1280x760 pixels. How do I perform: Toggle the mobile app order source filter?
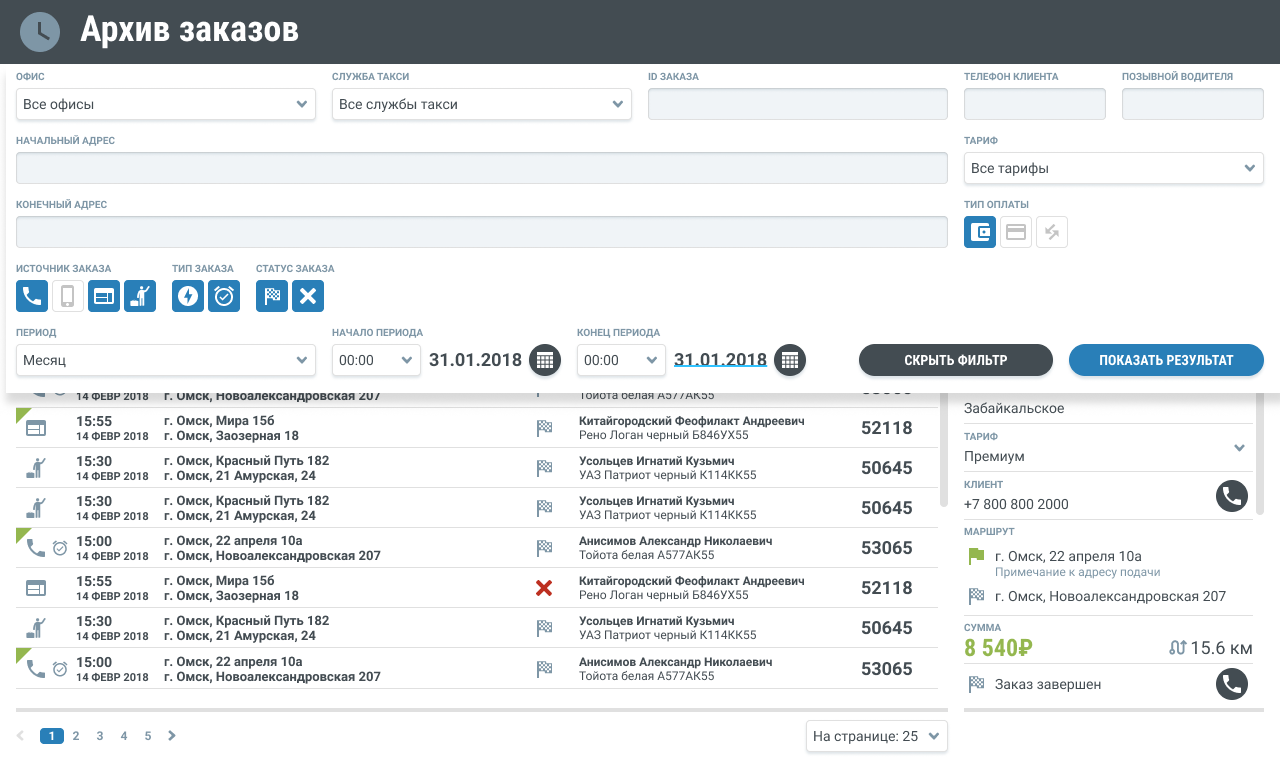point(68,296)
